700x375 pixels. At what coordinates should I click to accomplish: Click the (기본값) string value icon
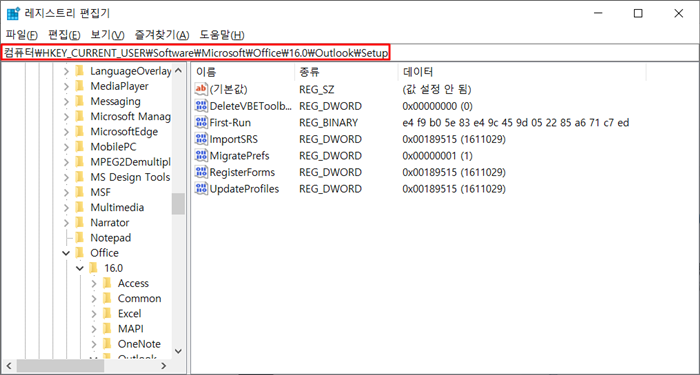coord(202,89)
